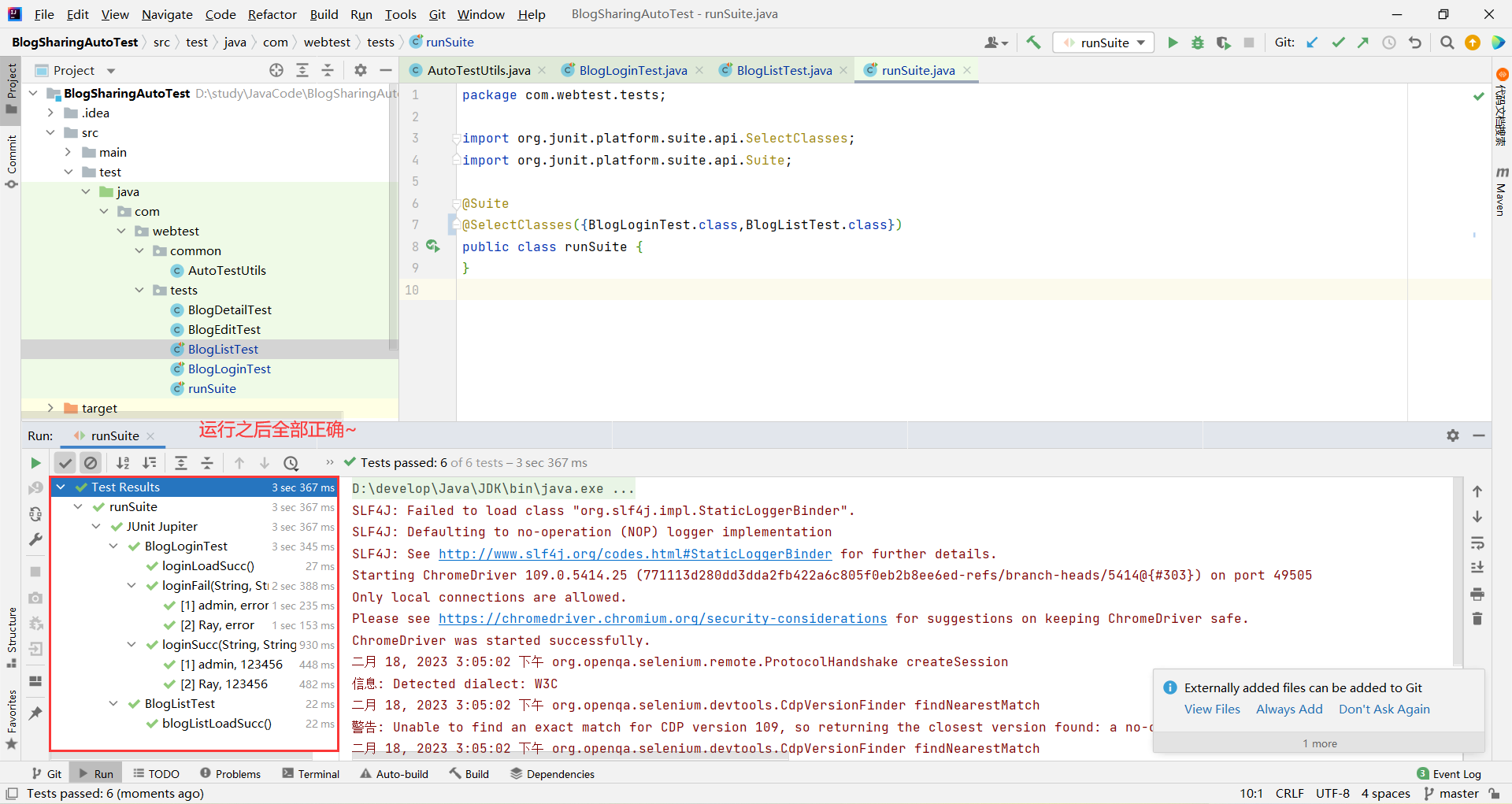Click master branch widget in status bar

pyautogui.click(x=1451, y=794)
